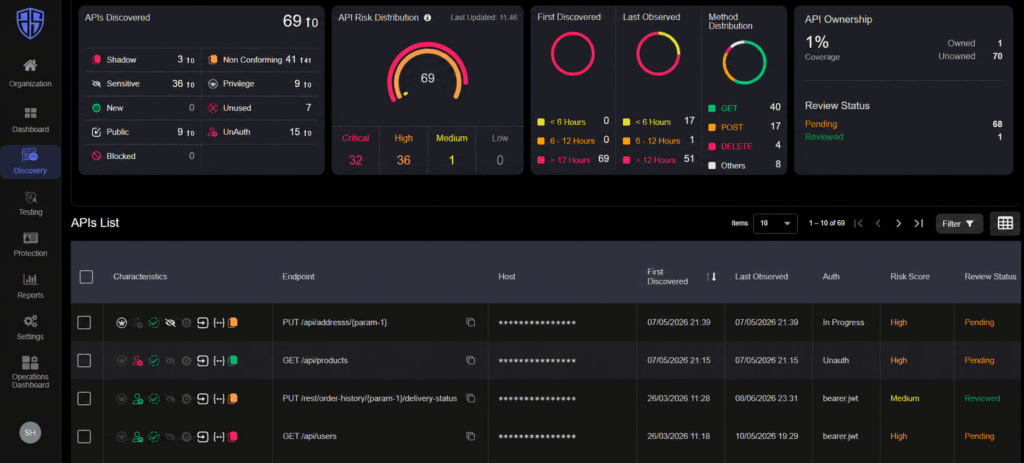The image size is (1024, 463).
Task: Click privilege crown icon in addresss row
Action: pyautogui.click(x=121, y=323)
